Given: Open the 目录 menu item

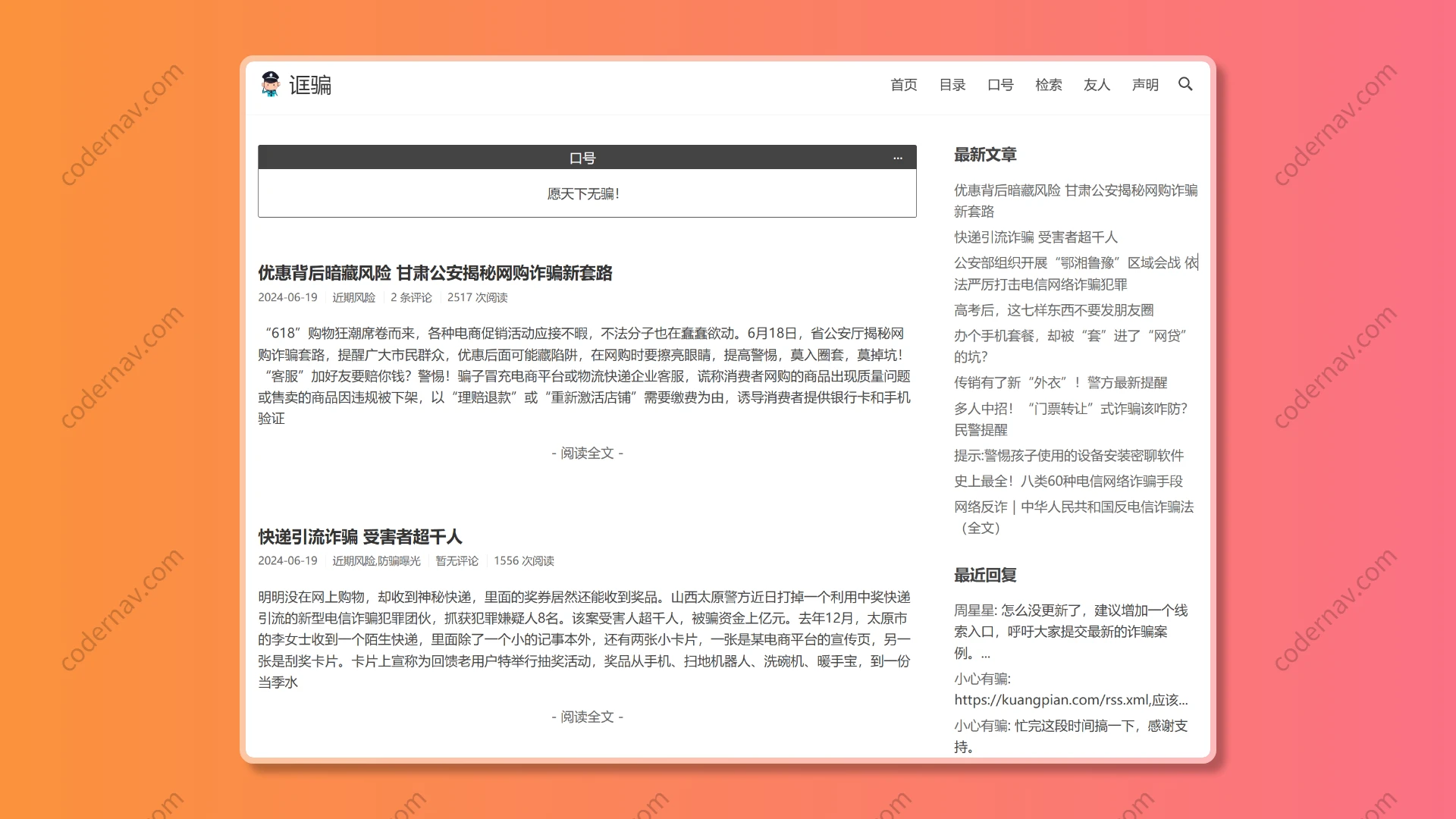Looking at the screenshot, I should (x=952, y=85).
